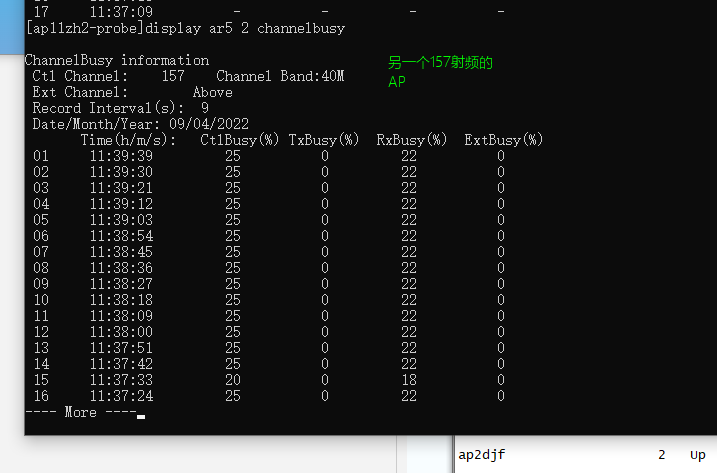Click the RxBusy value 18 in row 15
Image resolution: width=717 pixels, height=473 pixels.
coord(409,380)
